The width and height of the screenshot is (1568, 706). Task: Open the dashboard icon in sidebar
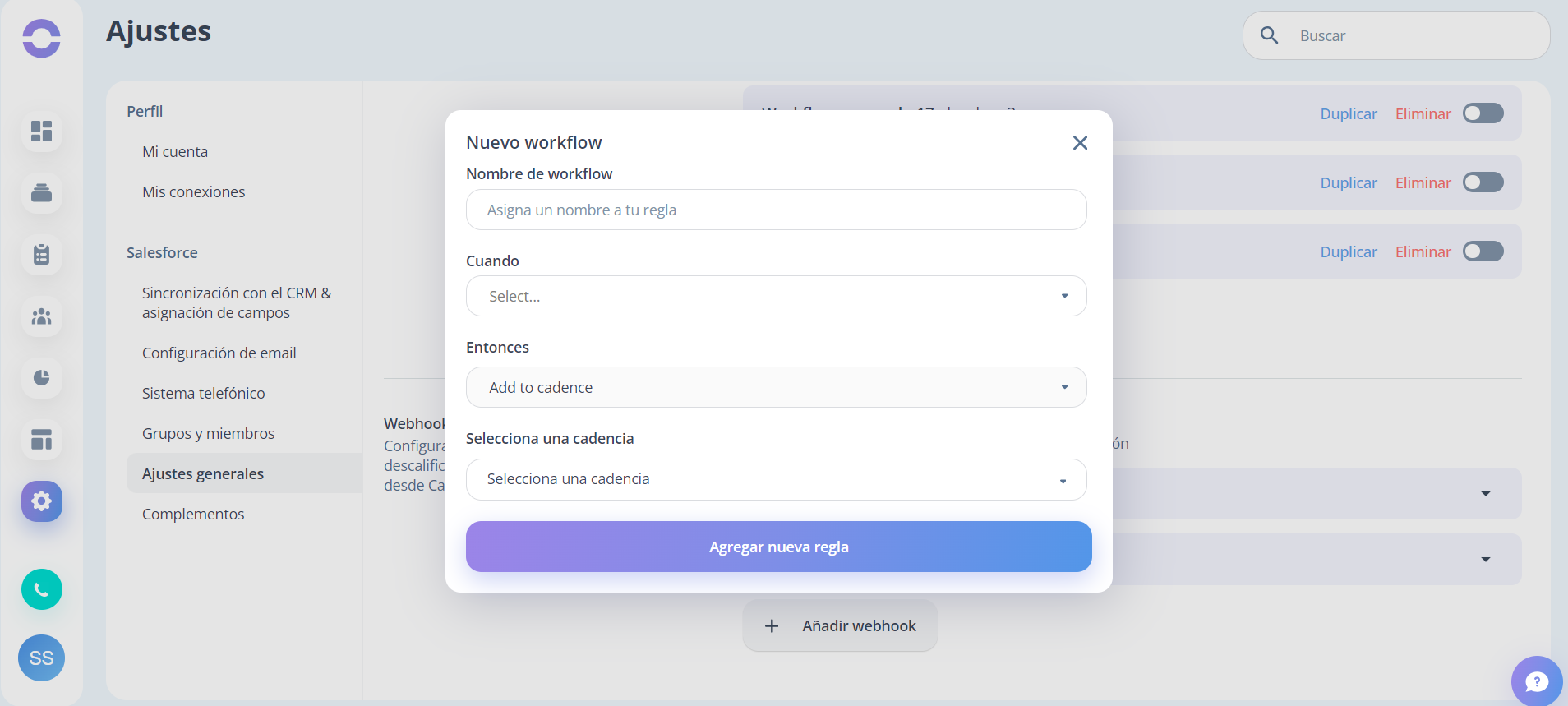point(42,132)
